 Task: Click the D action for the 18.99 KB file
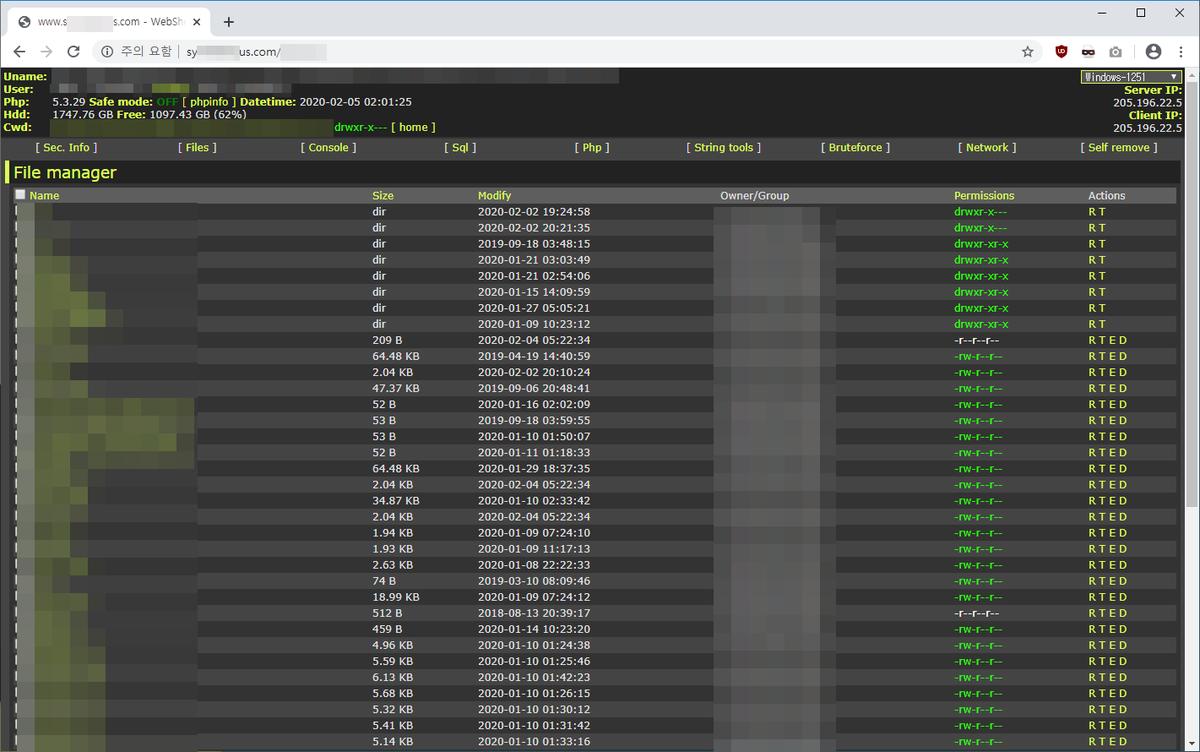coord(1123,597)
